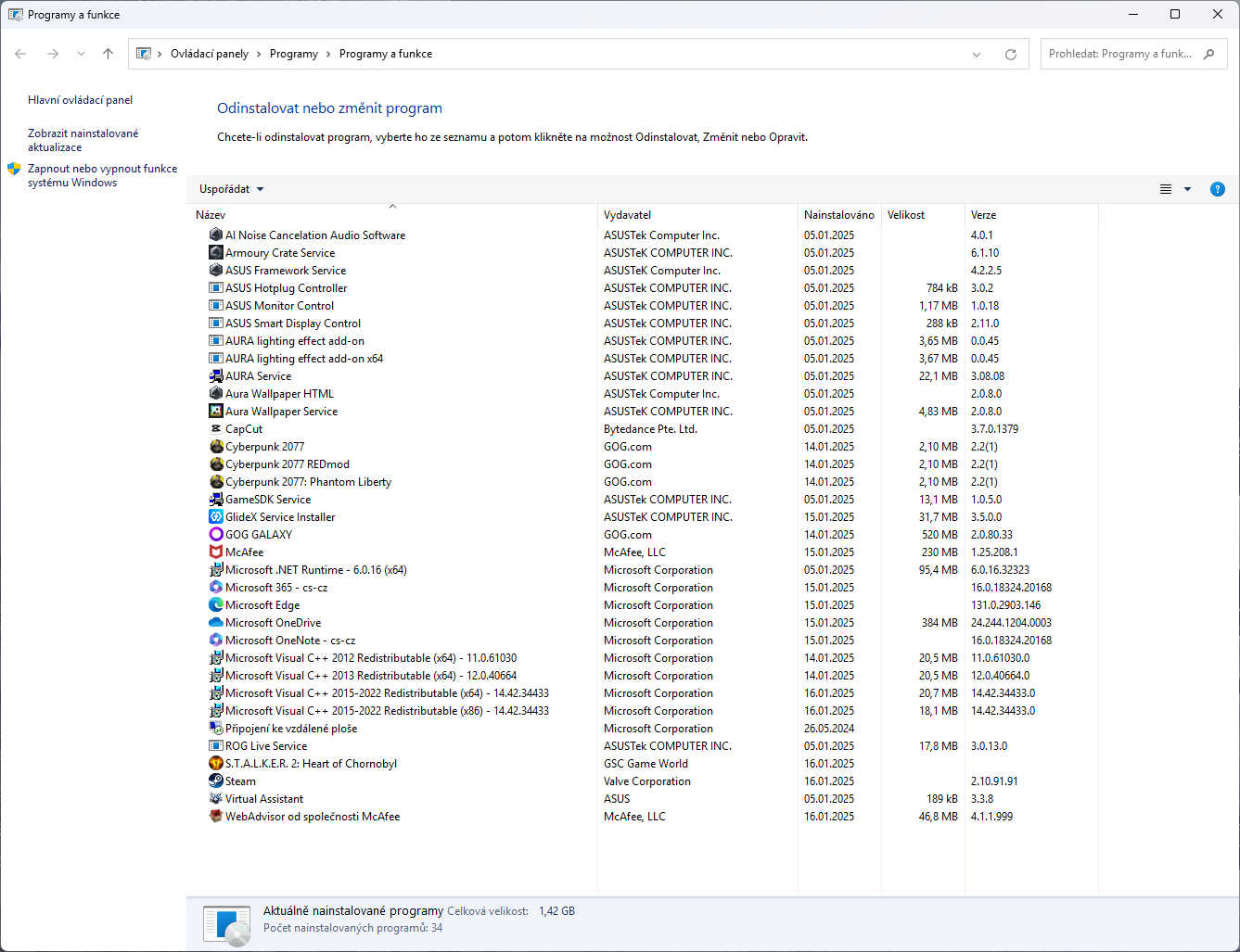
Task: Click the Microsoft OneNote - cs-cz icon
Action: click(x=216, y=641)
